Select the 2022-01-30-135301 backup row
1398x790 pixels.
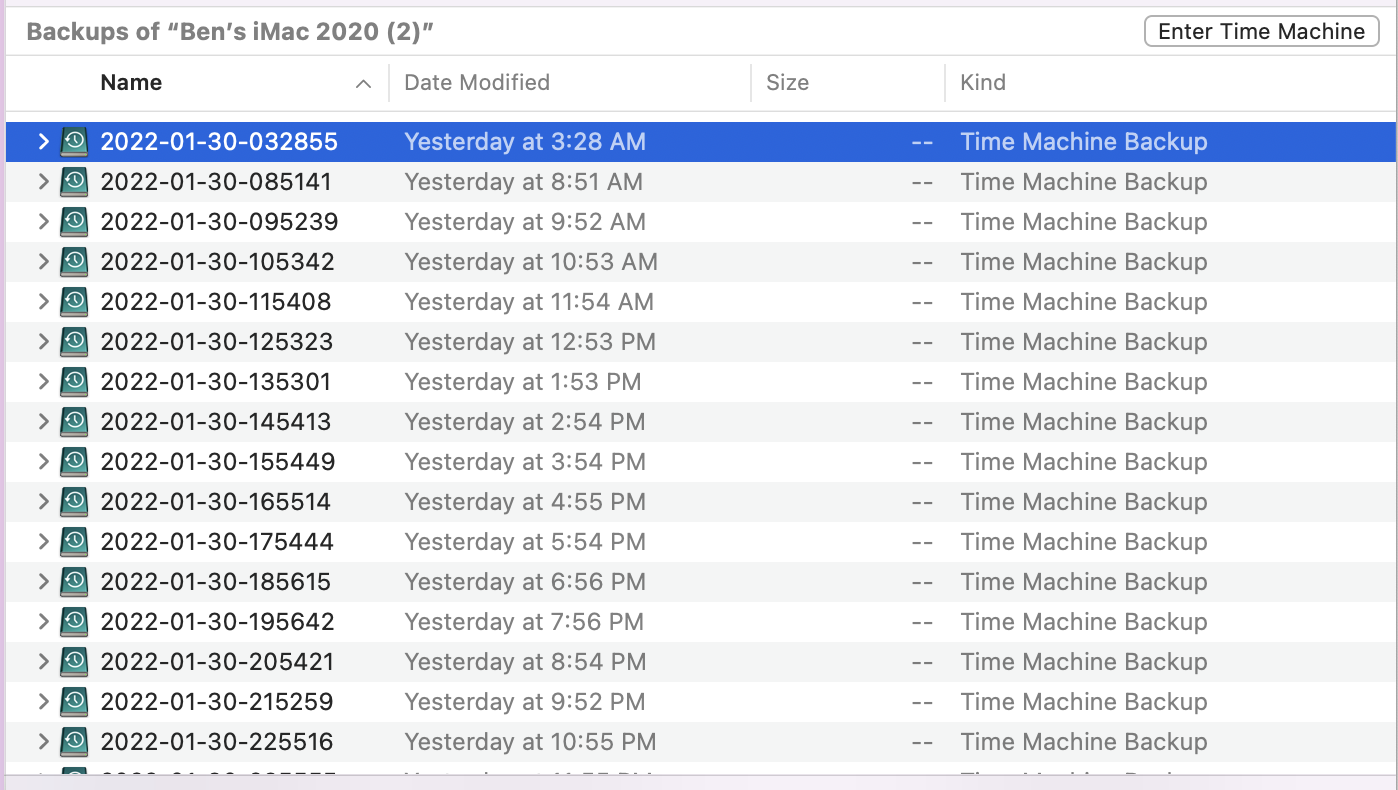(215, 382)
